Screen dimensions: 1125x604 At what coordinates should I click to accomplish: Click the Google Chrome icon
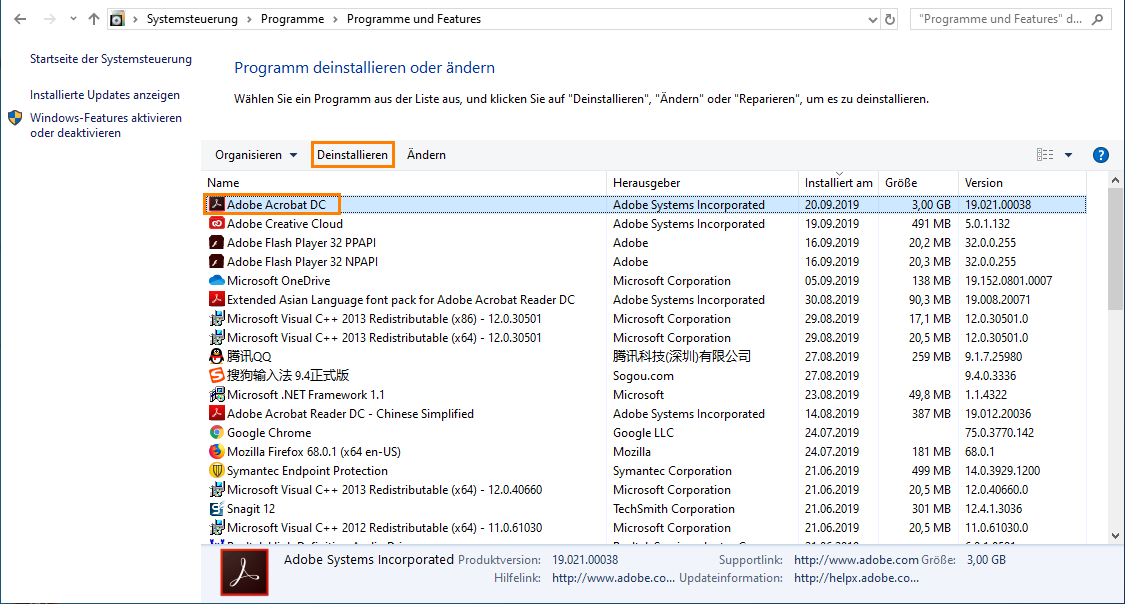(217, 433)
